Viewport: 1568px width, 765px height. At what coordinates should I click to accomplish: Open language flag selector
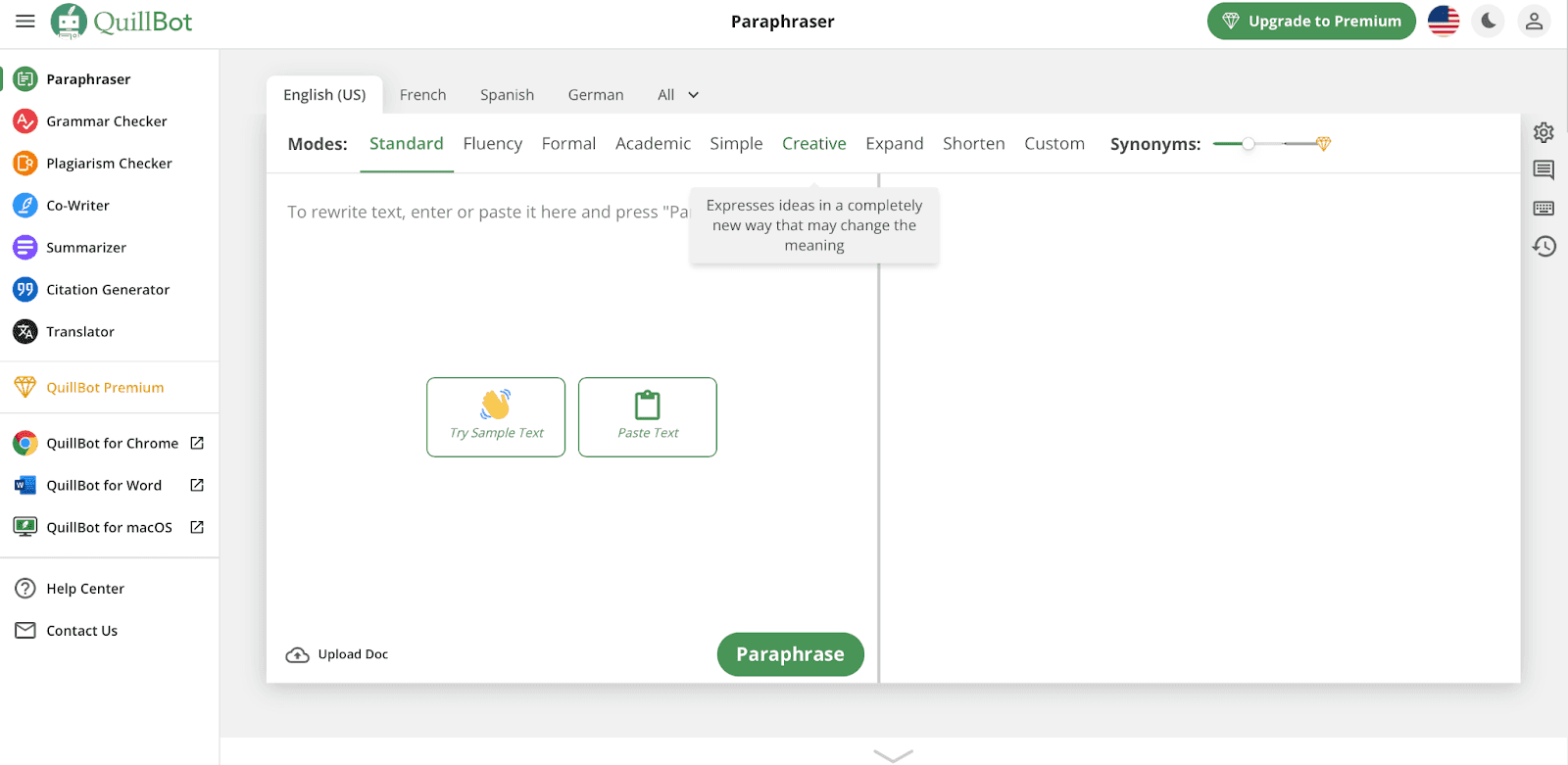tap(1444, 21)
